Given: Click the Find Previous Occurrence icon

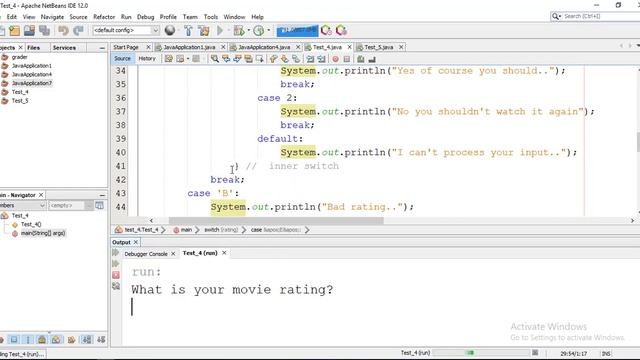Looking at the screenshot, I should click(226, 59).
